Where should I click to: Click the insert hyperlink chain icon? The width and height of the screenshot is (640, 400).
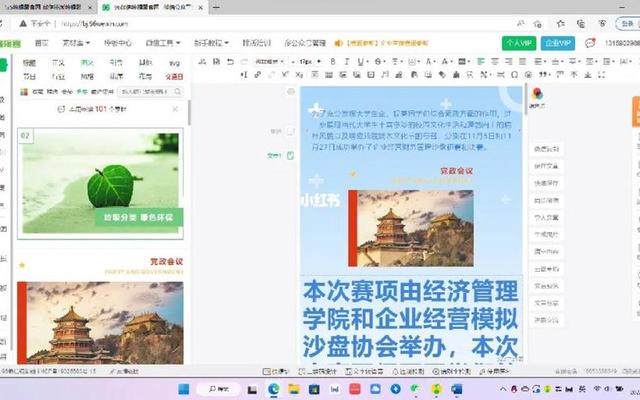(258, 75)
